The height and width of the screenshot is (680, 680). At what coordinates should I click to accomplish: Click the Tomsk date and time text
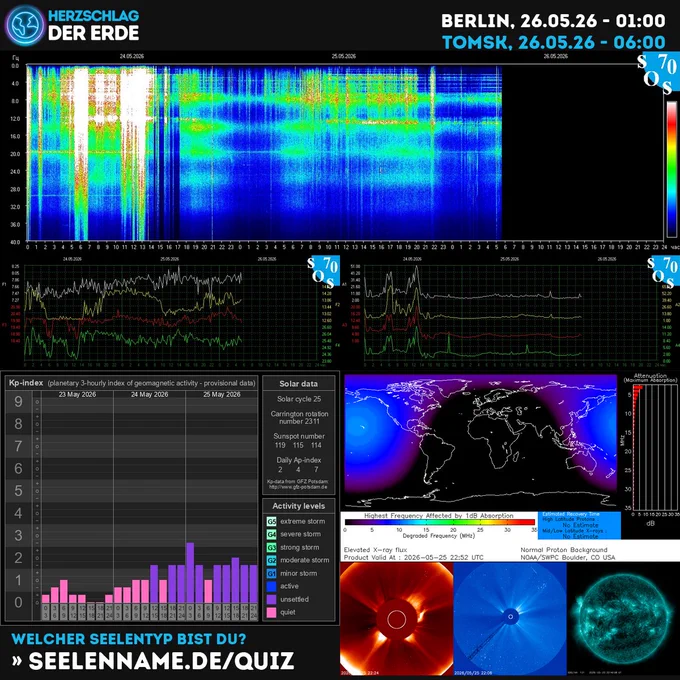coord(554,42)
